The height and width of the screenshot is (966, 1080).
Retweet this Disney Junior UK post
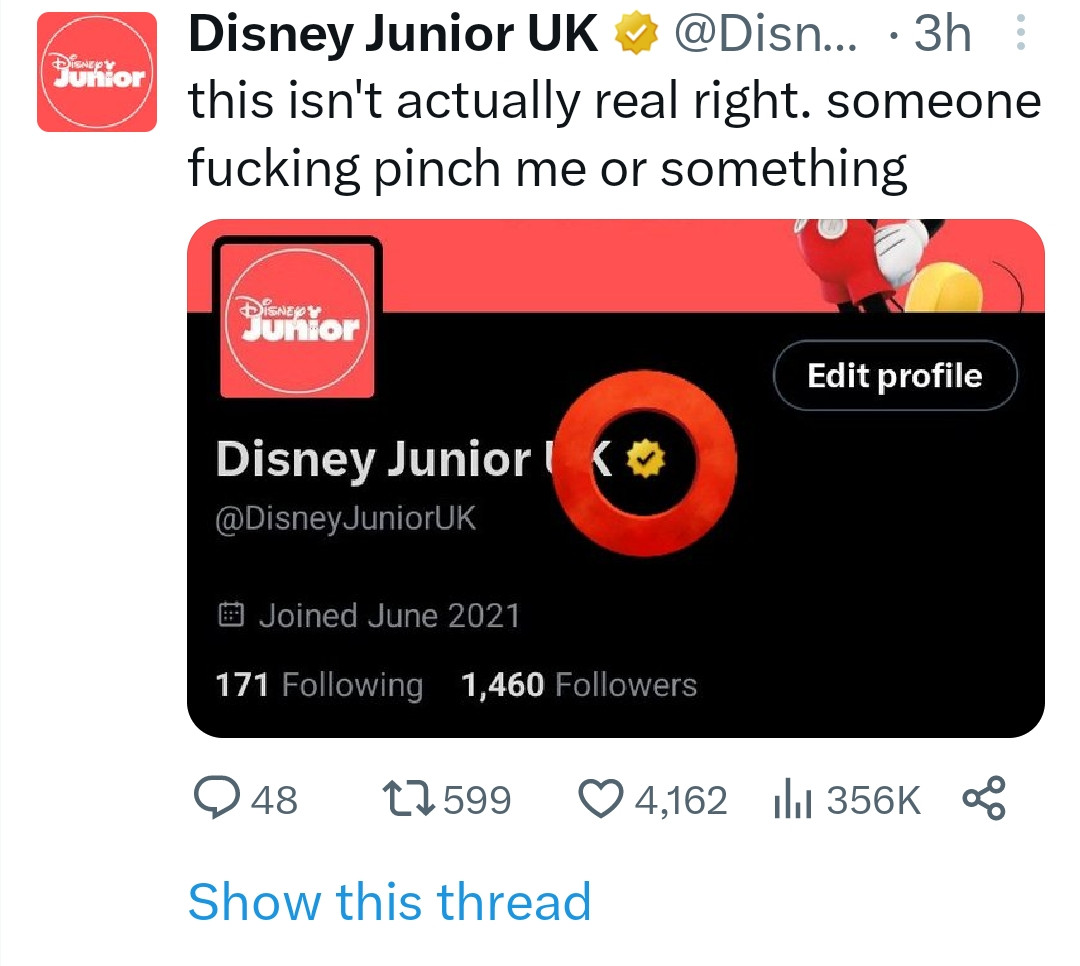click(407, 799)
